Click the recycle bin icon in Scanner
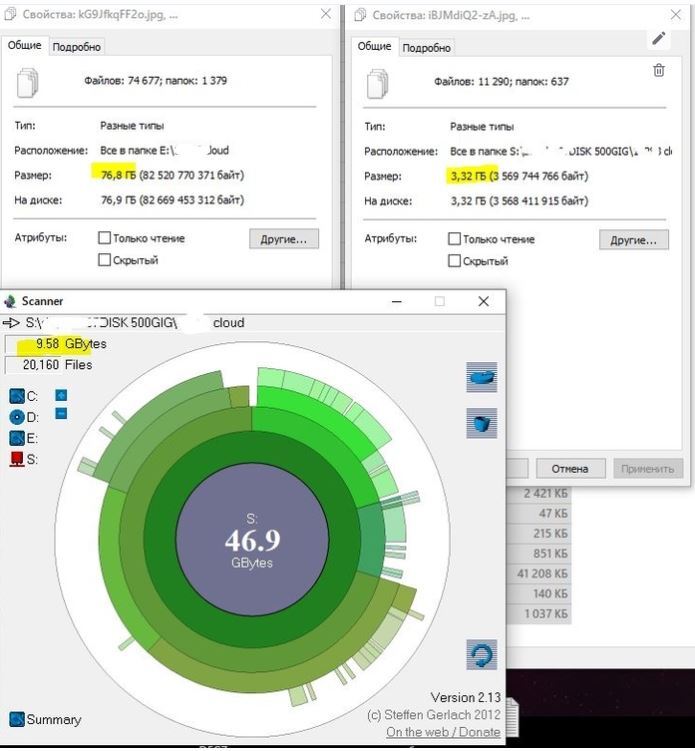Screen dimensions: 695x751 tap(482, 424)
